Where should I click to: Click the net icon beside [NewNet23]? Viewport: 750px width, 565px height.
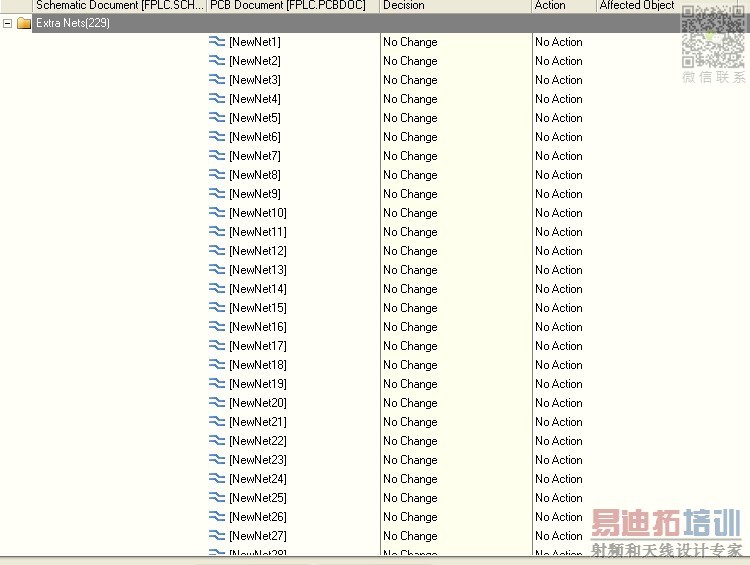217,460
